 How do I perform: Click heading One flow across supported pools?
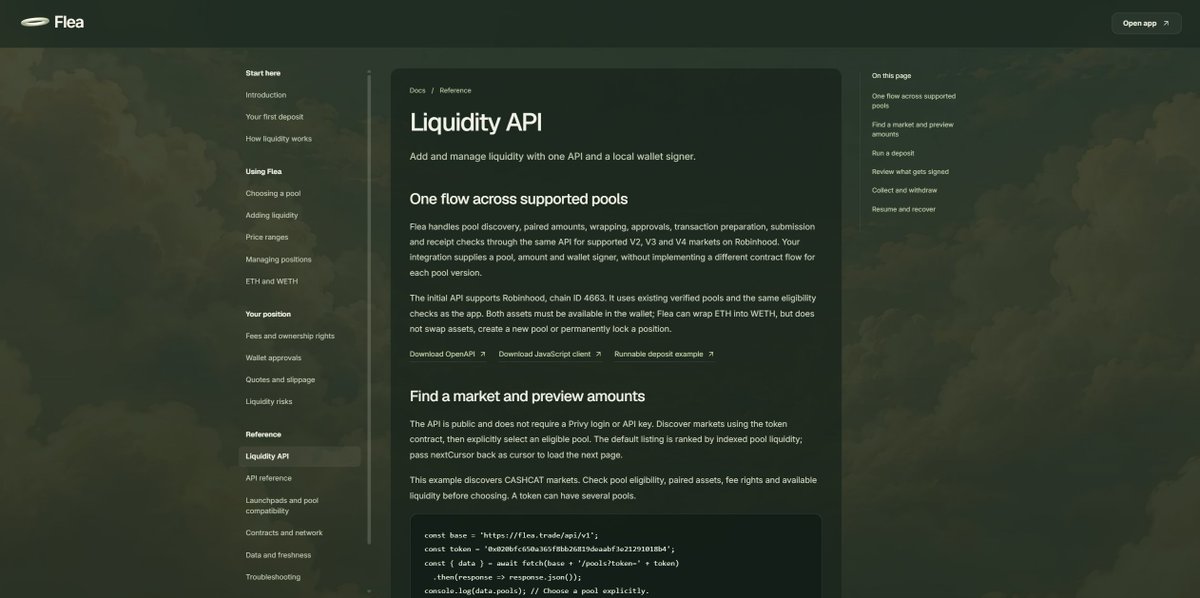click(x=519, y=199)
